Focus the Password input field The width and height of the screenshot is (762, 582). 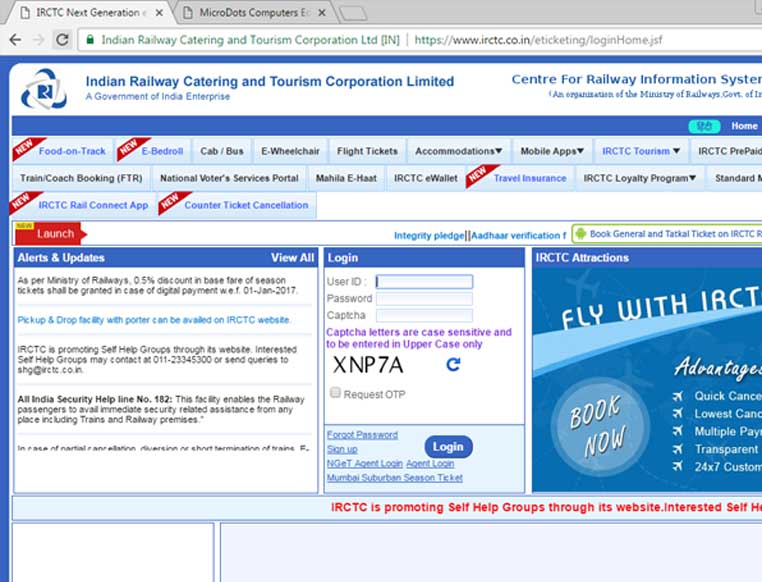(424, 298)
